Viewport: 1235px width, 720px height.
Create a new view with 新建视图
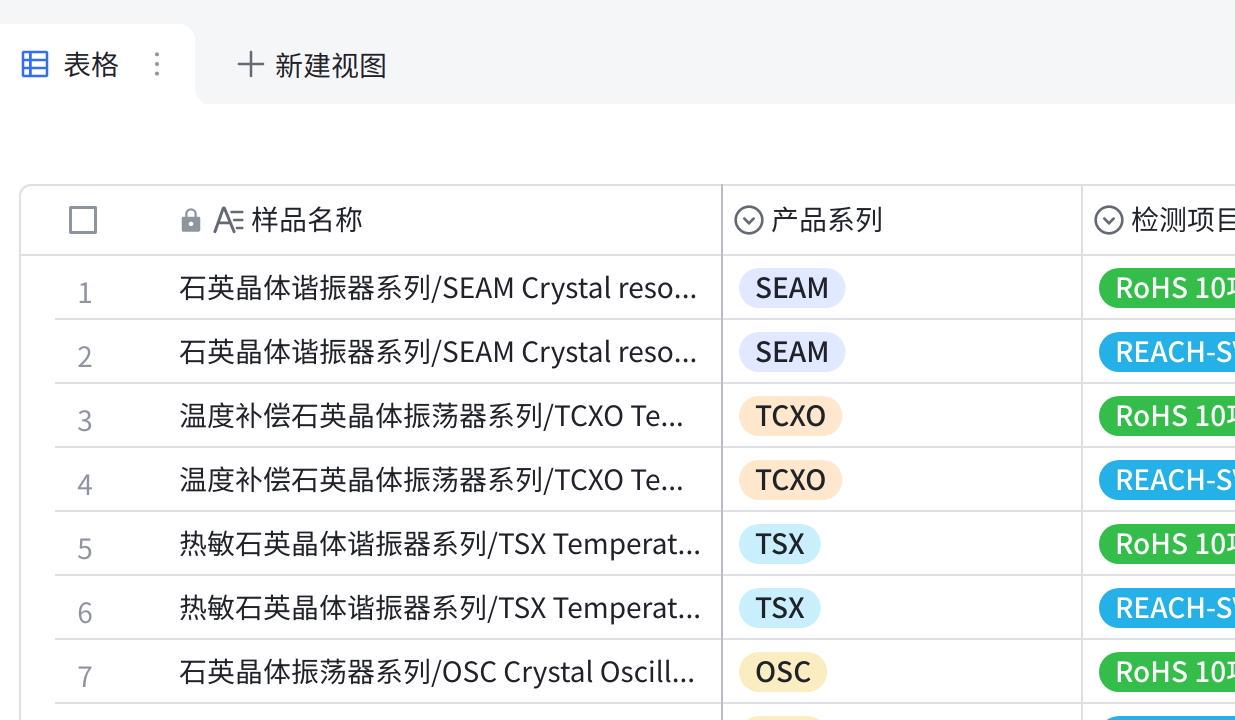click(x=312, y=65)
